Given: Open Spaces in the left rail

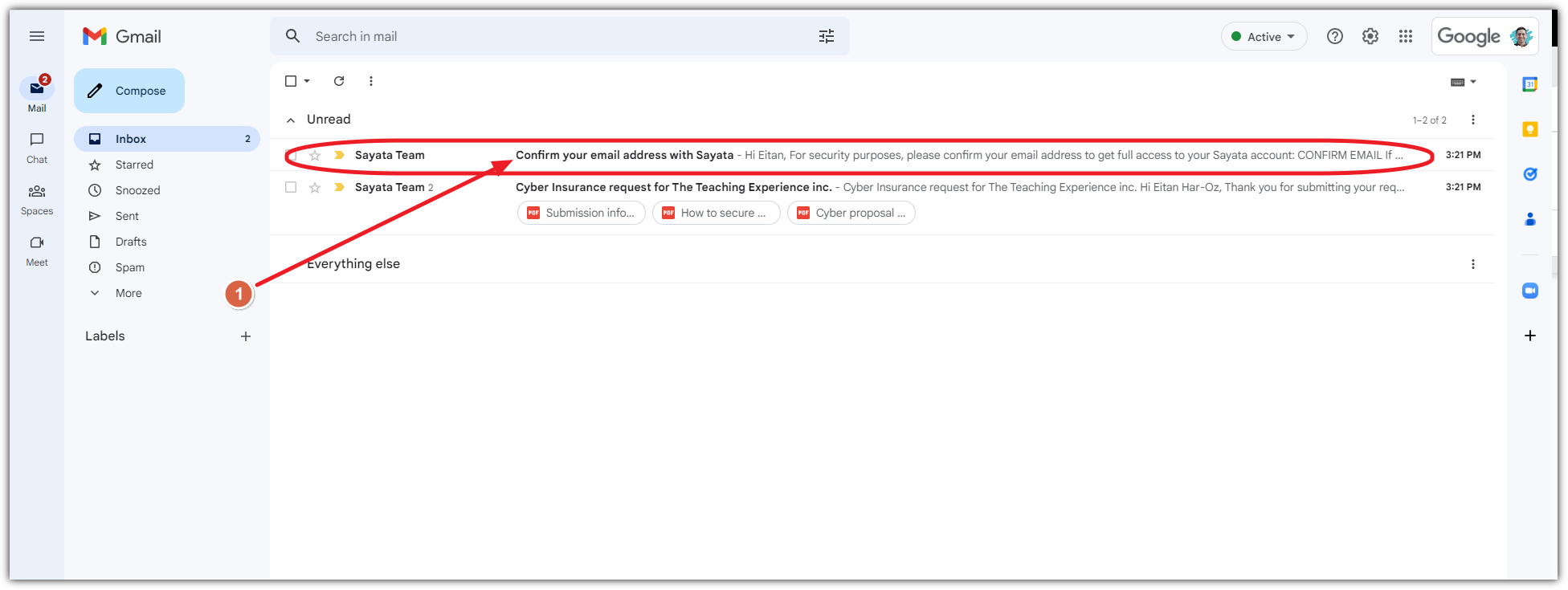Looking at the screenshot, I should (x=37, y=199).
